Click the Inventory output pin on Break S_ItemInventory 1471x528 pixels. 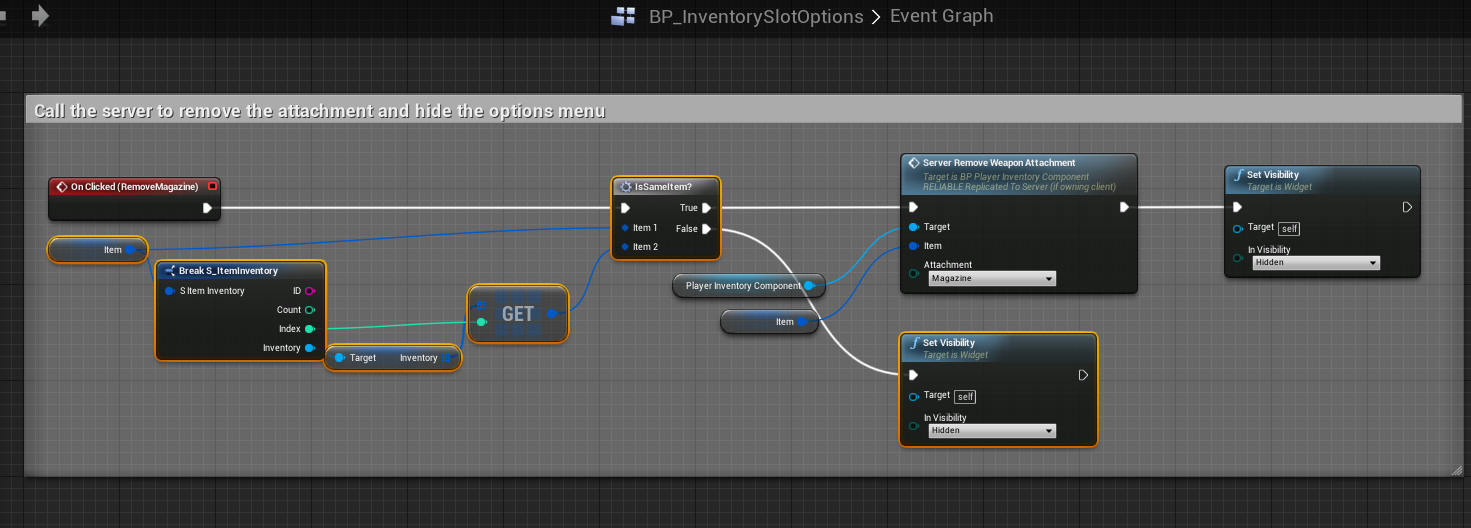[x=309, y=348]
